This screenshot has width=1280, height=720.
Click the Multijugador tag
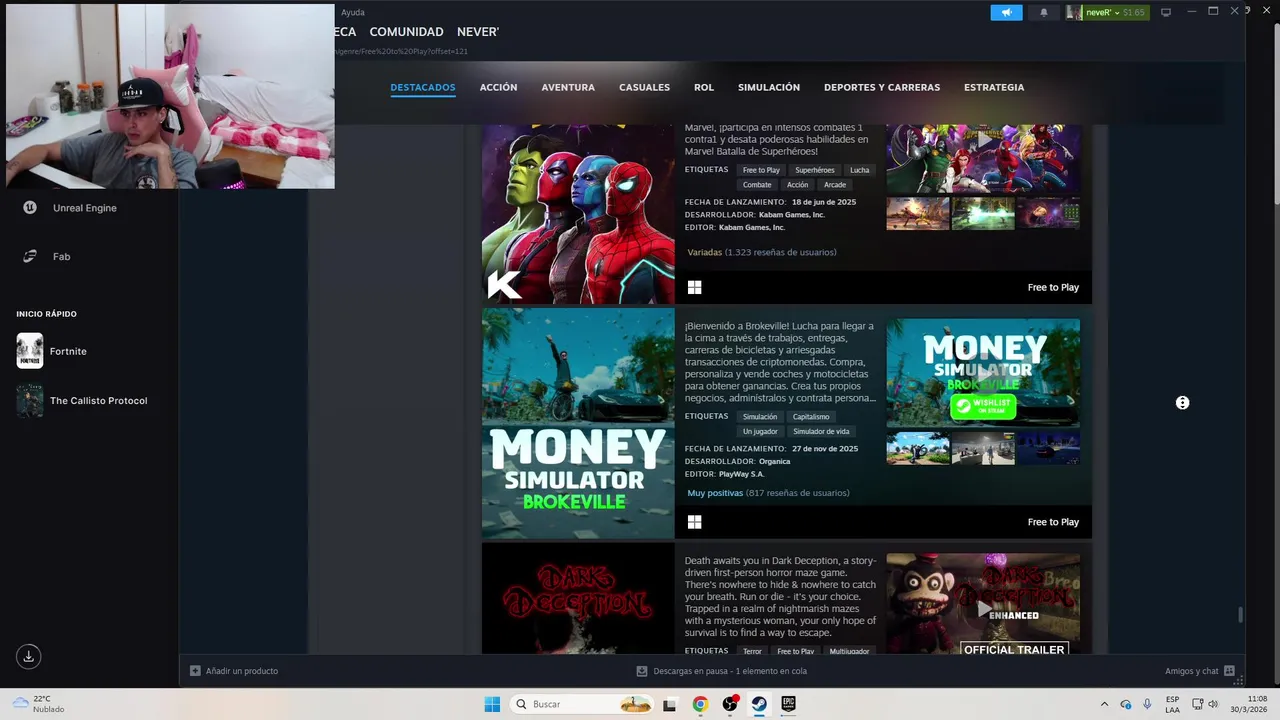click(849, 651)
